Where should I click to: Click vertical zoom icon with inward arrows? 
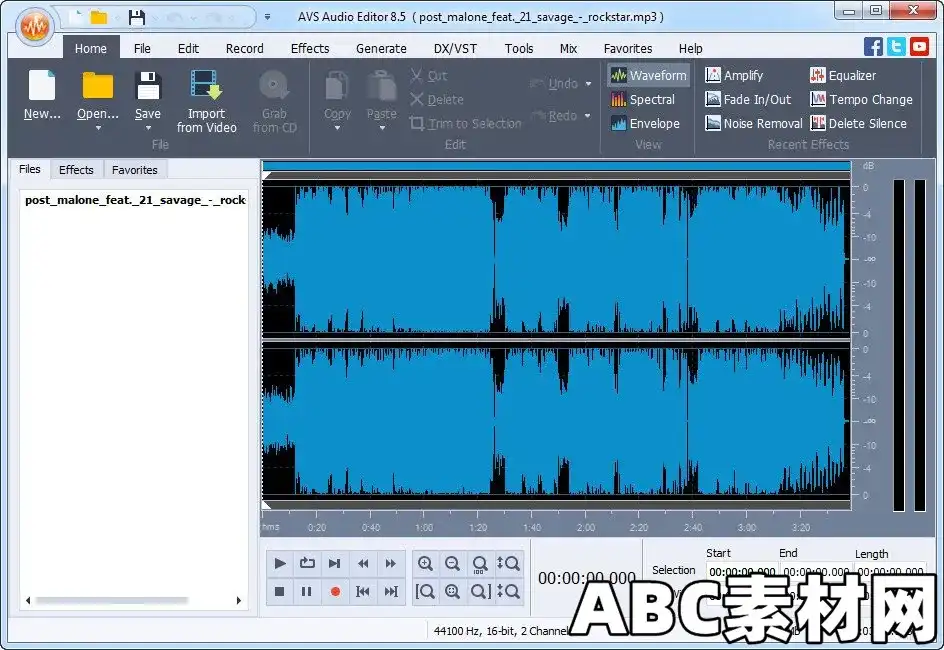(x=508, y=592)
